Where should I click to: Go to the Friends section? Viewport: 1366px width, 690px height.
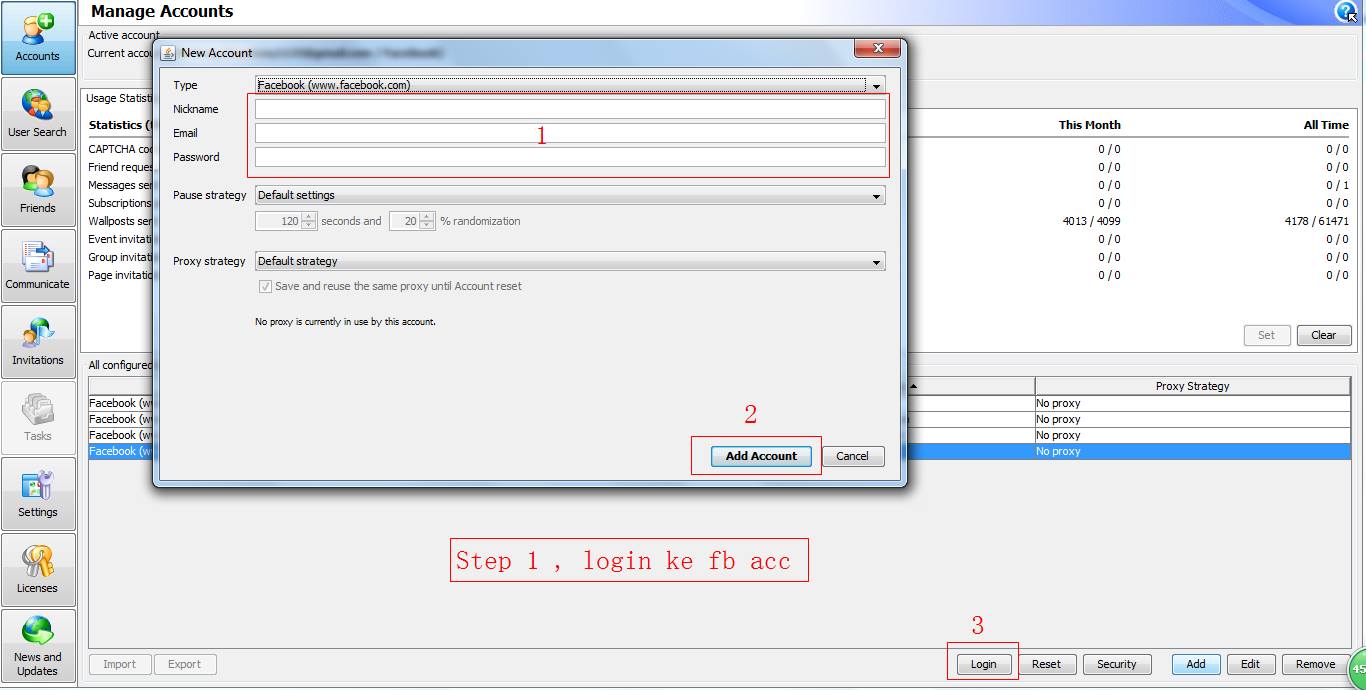click(x=38, y=190)
